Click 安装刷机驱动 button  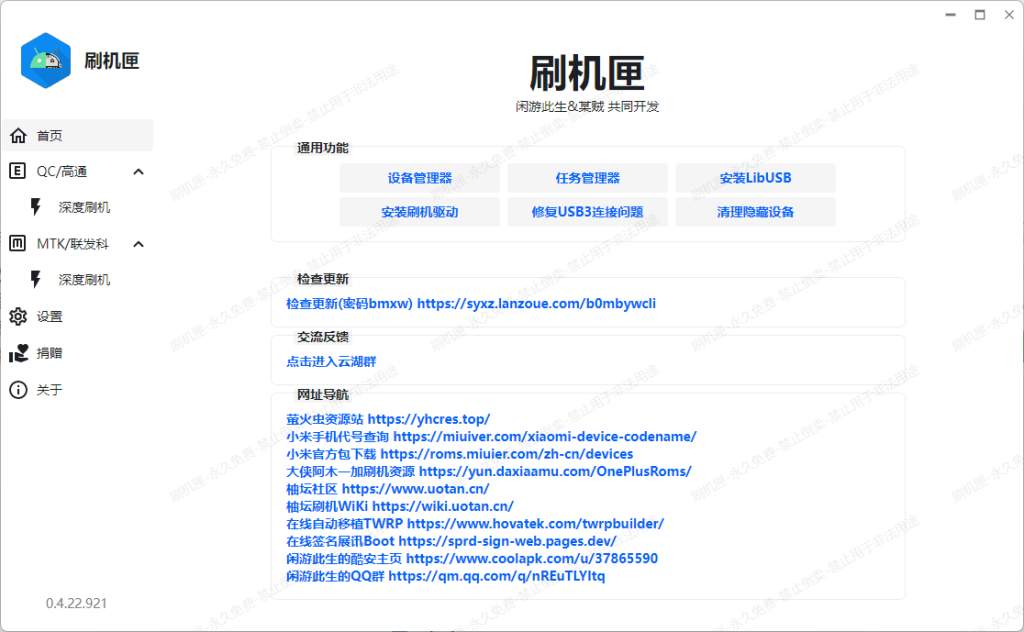pos(420,212)
